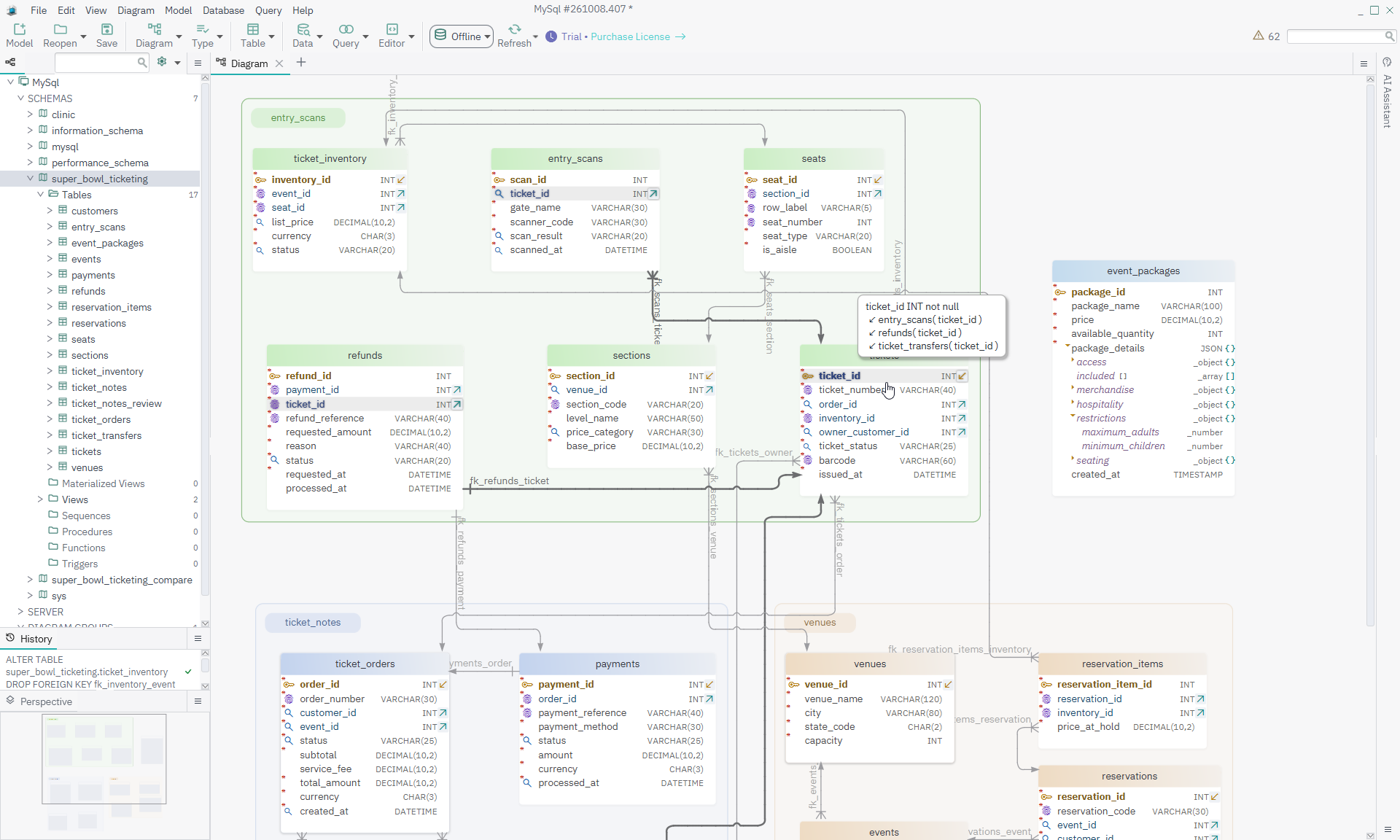Toggle the Offline connection mode button

tap(462, 36)
